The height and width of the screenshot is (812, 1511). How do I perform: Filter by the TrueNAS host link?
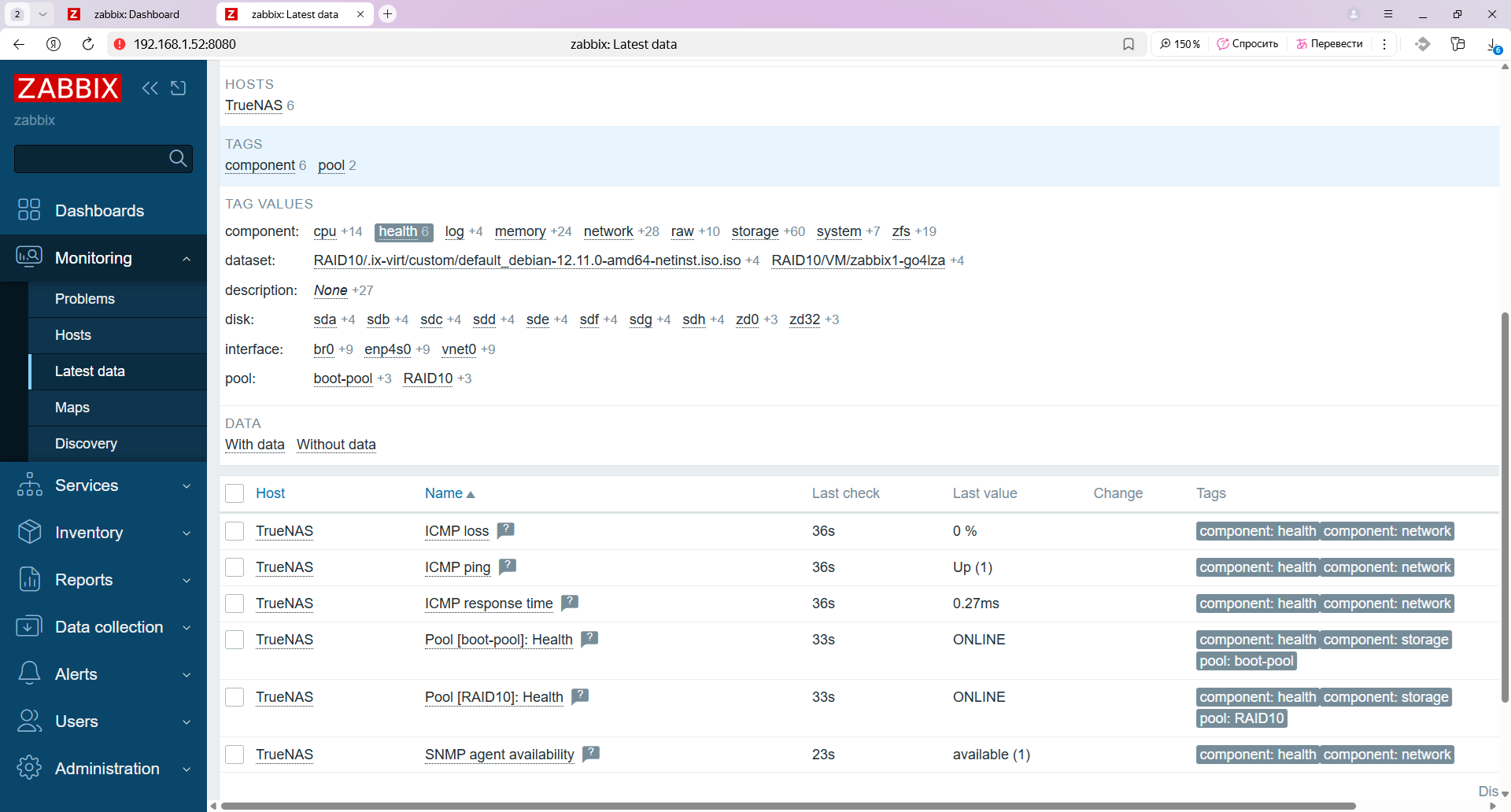click(x=253, y=105)
